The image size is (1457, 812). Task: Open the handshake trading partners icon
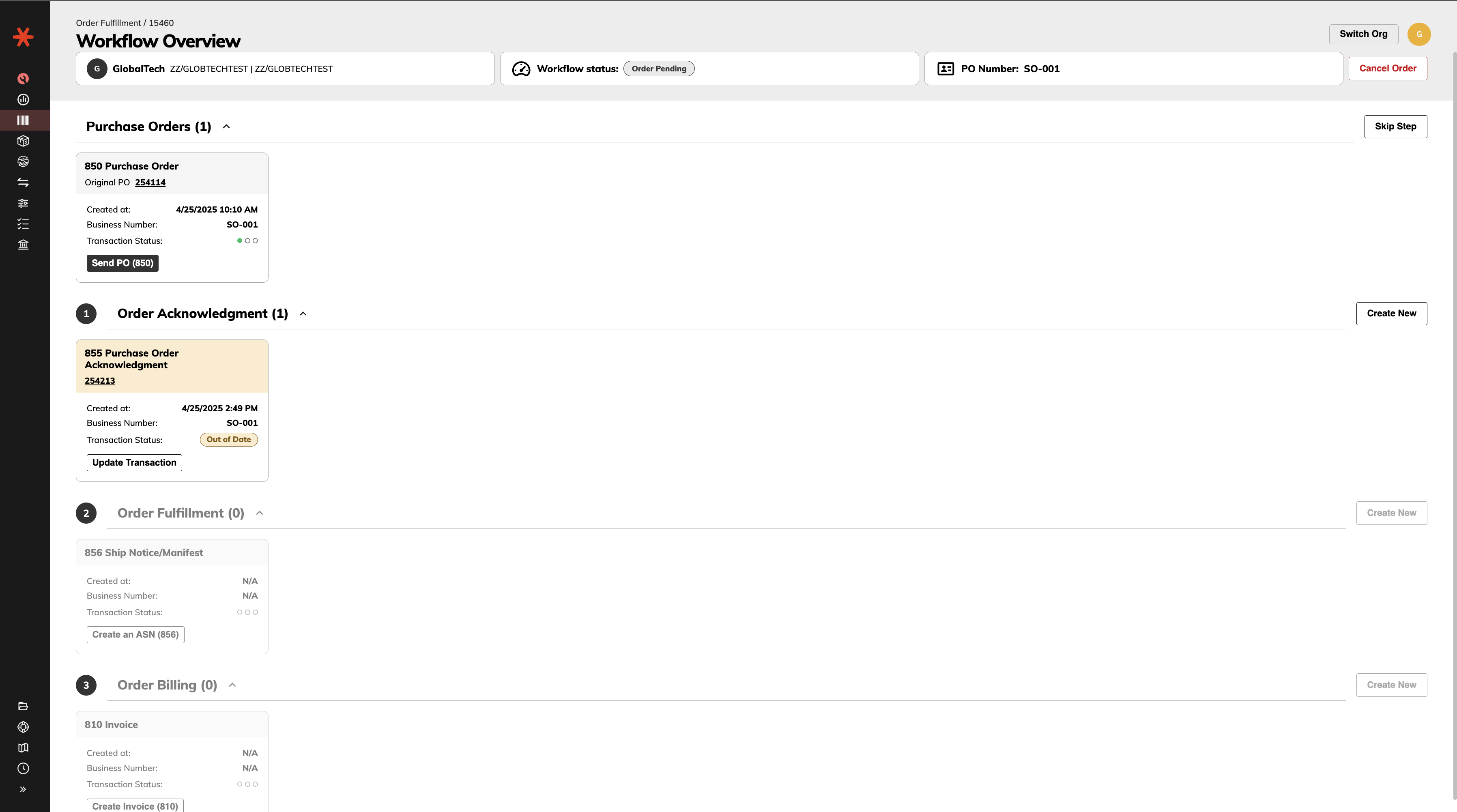23,162
